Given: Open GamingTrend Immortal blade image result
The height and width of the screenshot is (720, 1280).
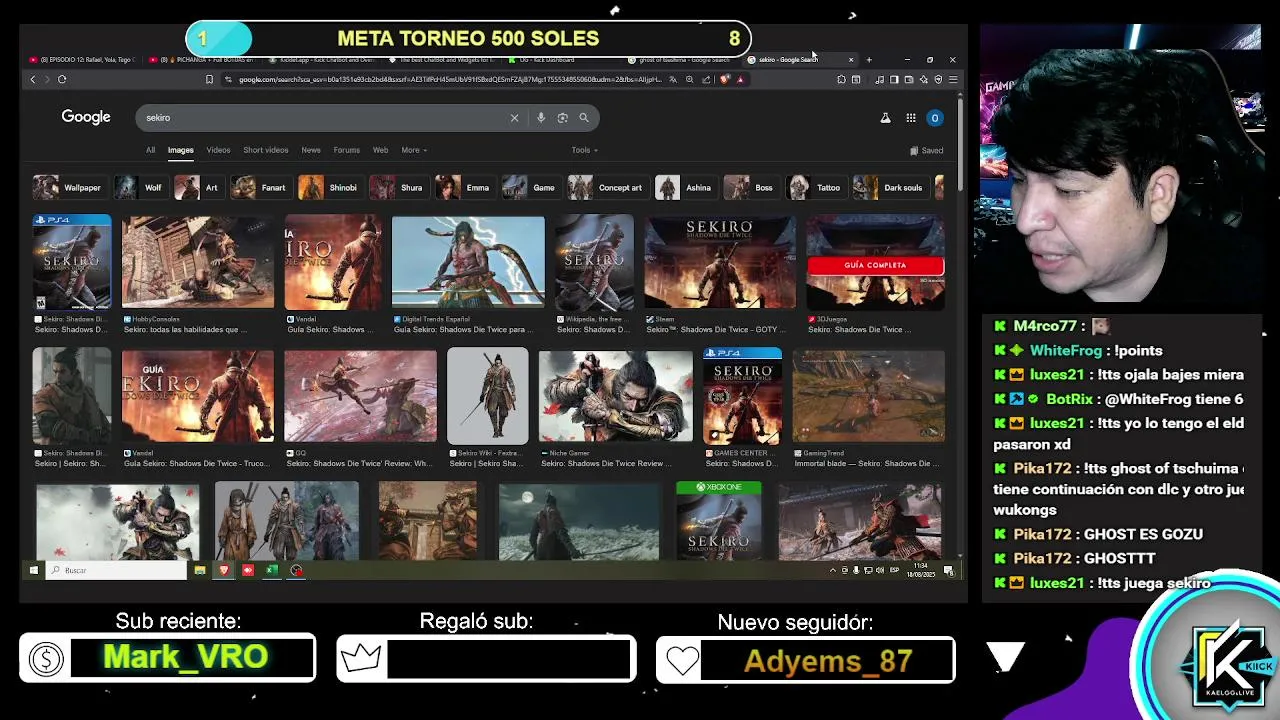Looking at the screenshot, I should [868, 396].
